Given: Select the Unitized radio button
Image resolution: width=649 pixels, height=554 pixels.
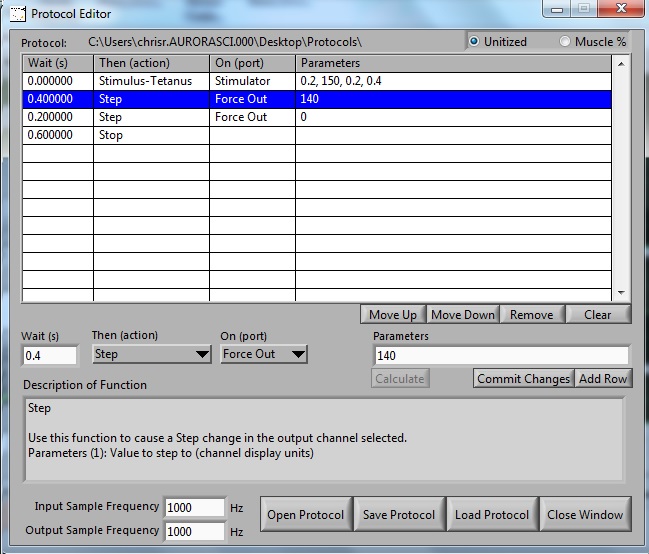Looking at the screenshot, I should click(474, 41).
